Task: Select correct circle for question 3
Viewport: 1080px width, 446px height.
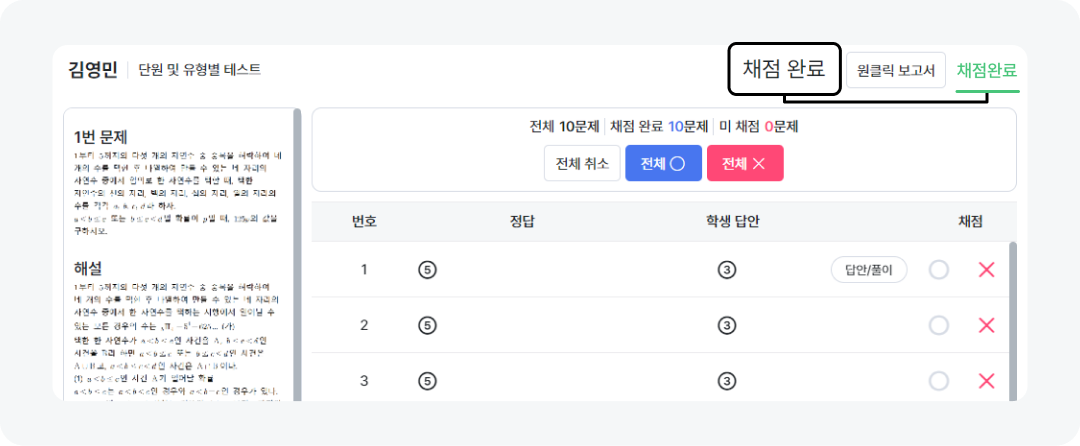Action: (x=938, y=381)
